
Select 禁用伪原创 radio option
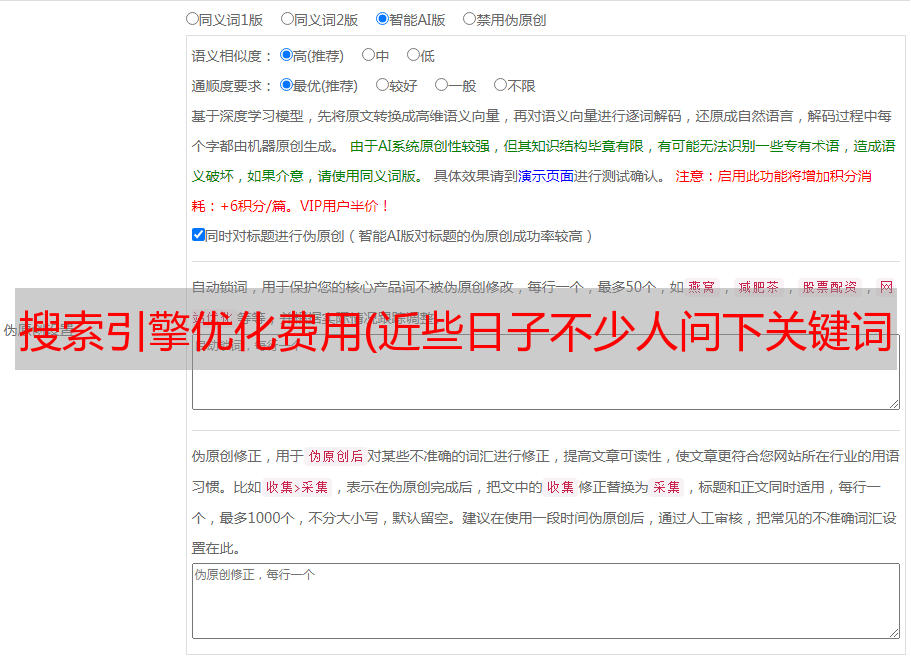[x=469, y=19]
